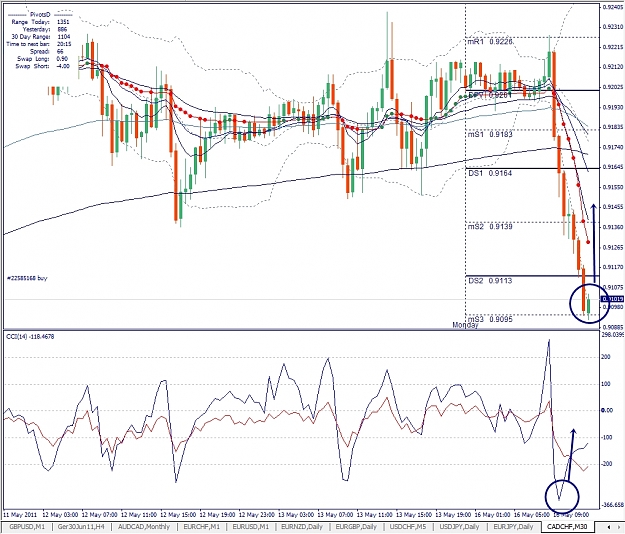This screenshot has height=534, width=625.
Task: Click the 30 Day Range 1104 readout
Action: pos(41,37)
